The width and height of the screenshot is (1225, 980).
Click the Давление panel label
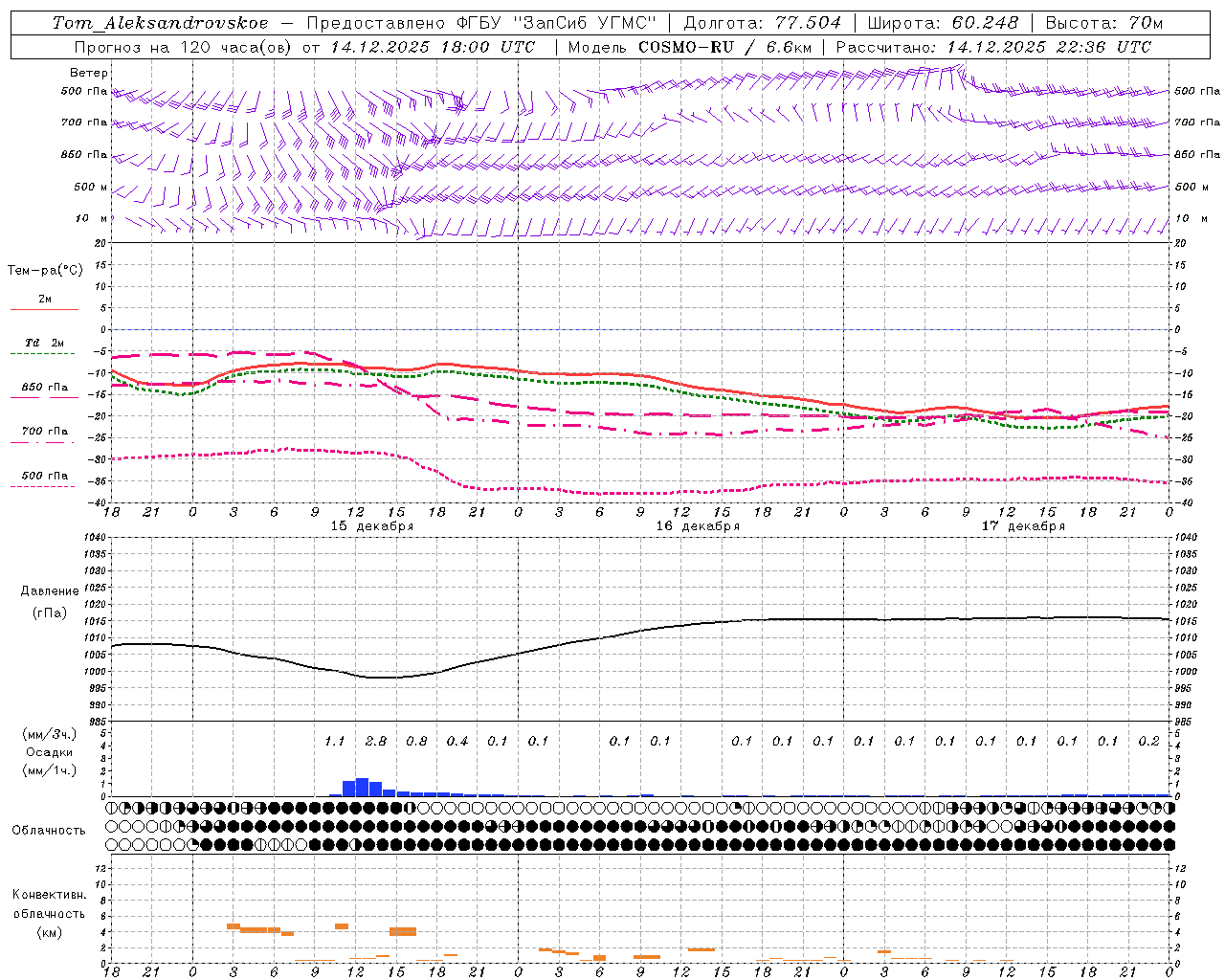pyautogui.click(x=50, y=591)
